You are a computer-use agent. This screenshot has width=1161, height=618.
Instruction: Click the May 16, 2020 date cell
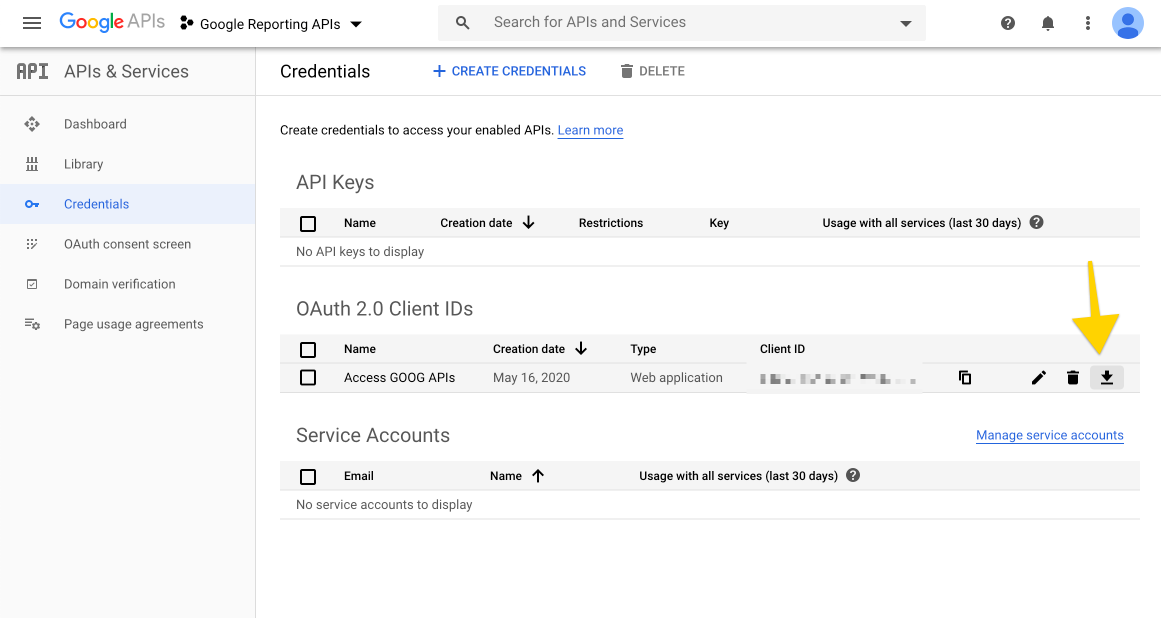click(532, 377)
